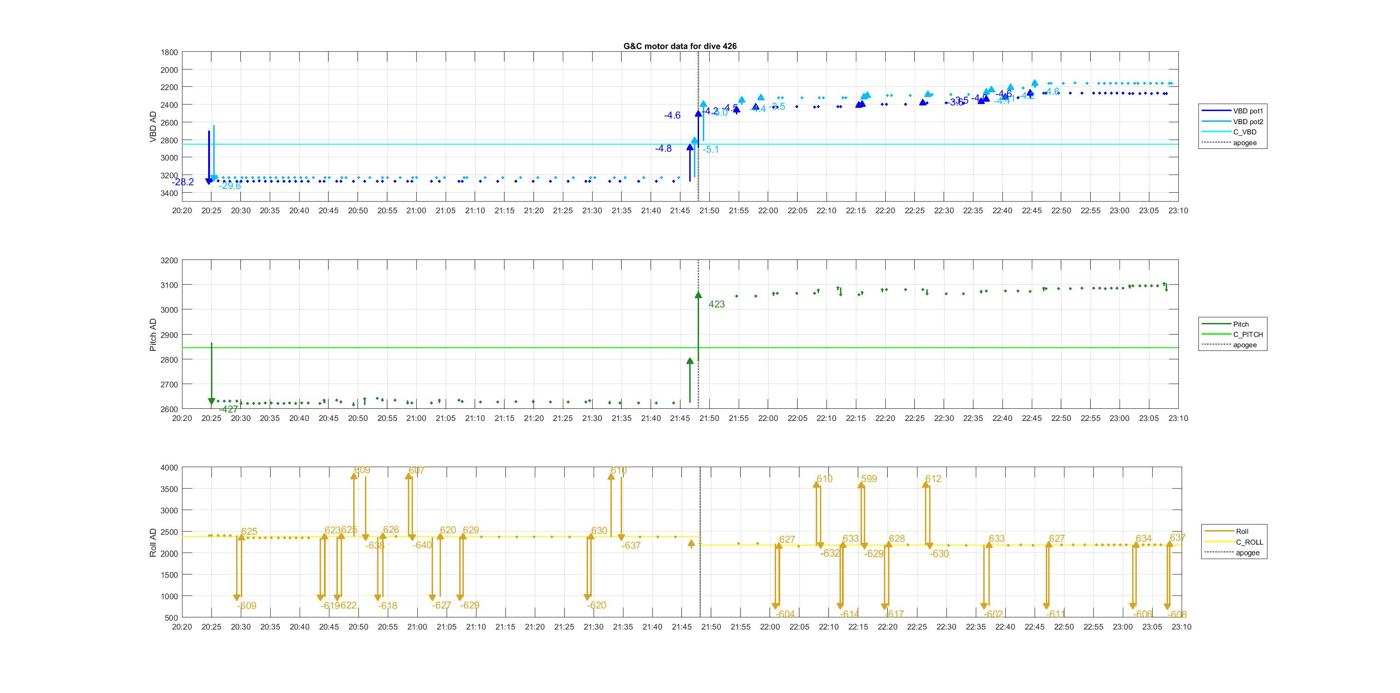
Task: Click the "22:30" time tick under VBD plot
Action: click(944, 210)
